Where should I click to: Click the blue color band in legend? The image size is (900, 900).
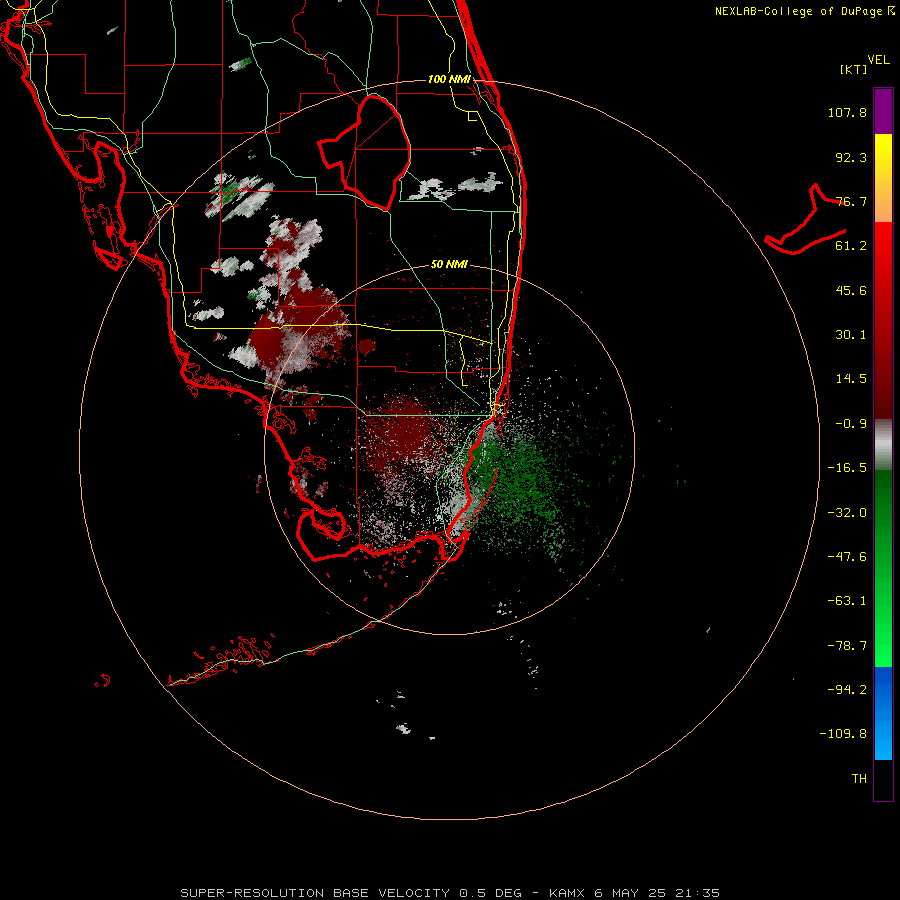pyautogui.click(x=883, y=713)
